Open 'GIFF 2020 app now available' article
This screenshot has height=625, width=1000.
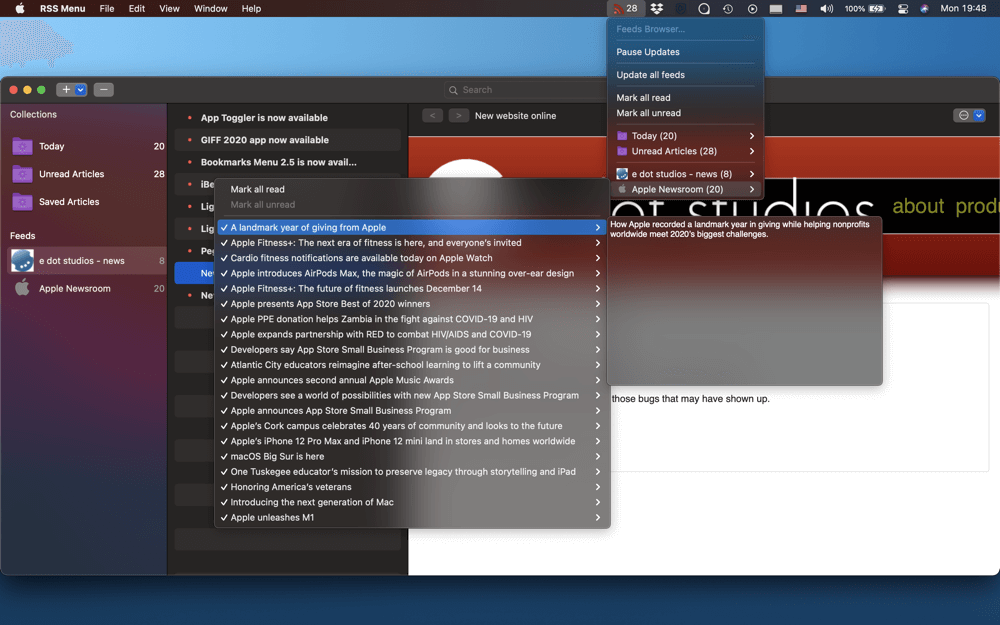(288, 140)
